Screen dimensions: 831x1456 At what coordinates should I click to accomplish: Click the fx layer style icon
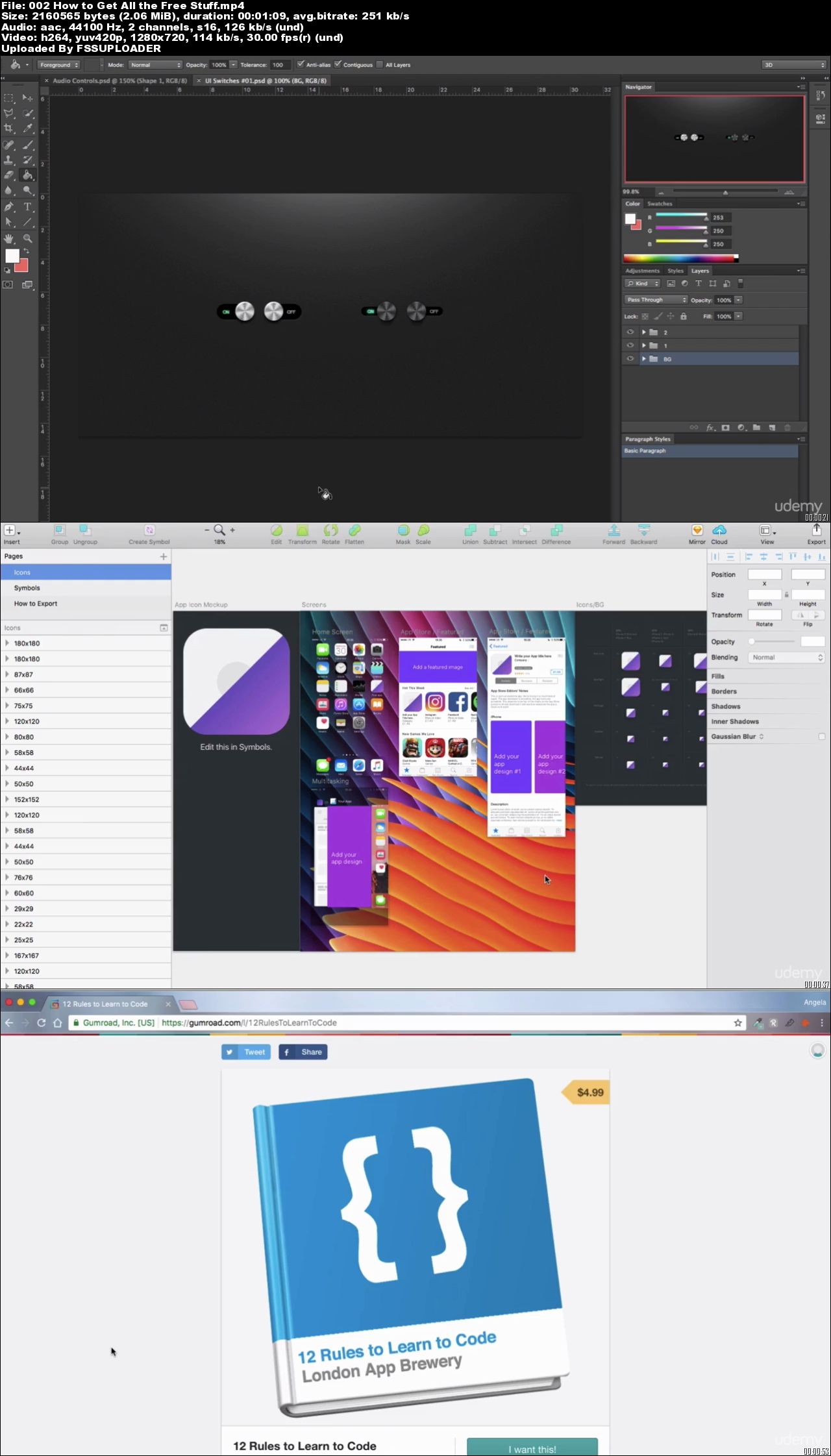pos(710,427)
